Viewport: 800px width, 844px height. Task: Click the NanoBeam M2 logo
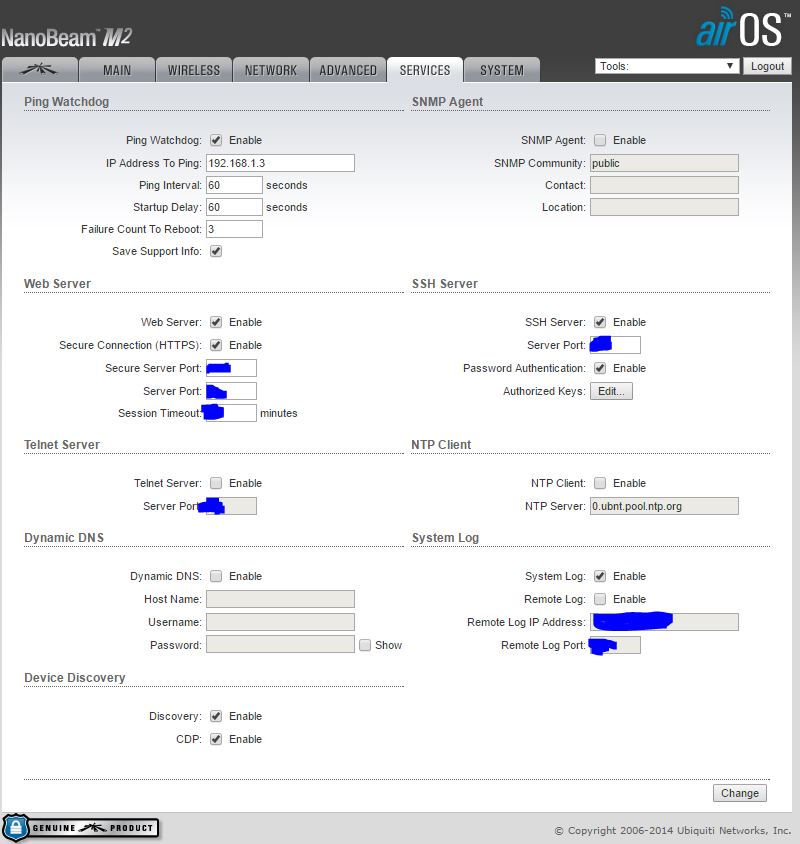[x=66, y=37]
